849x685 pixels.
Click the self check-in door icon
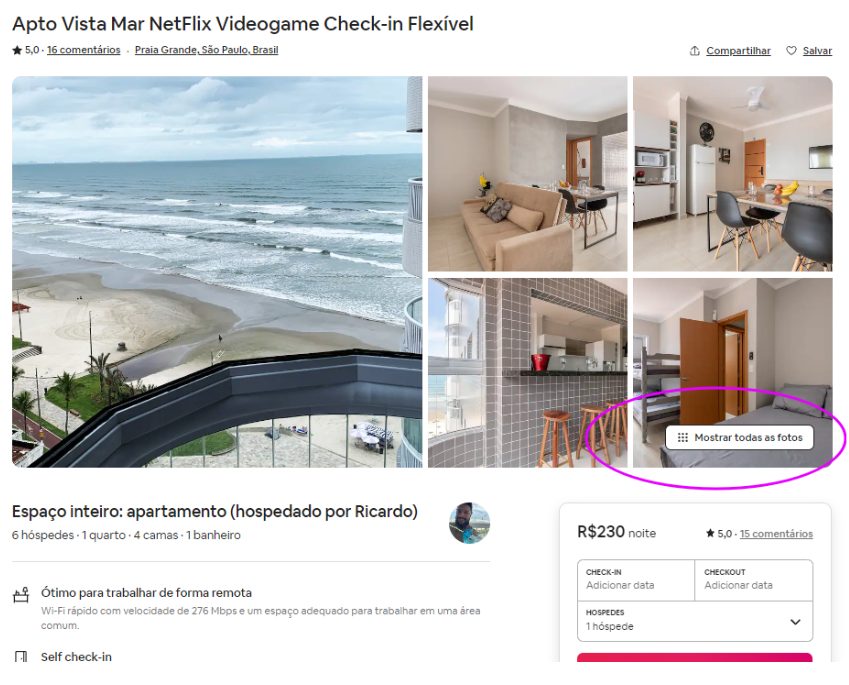click(x=21, y=657)
